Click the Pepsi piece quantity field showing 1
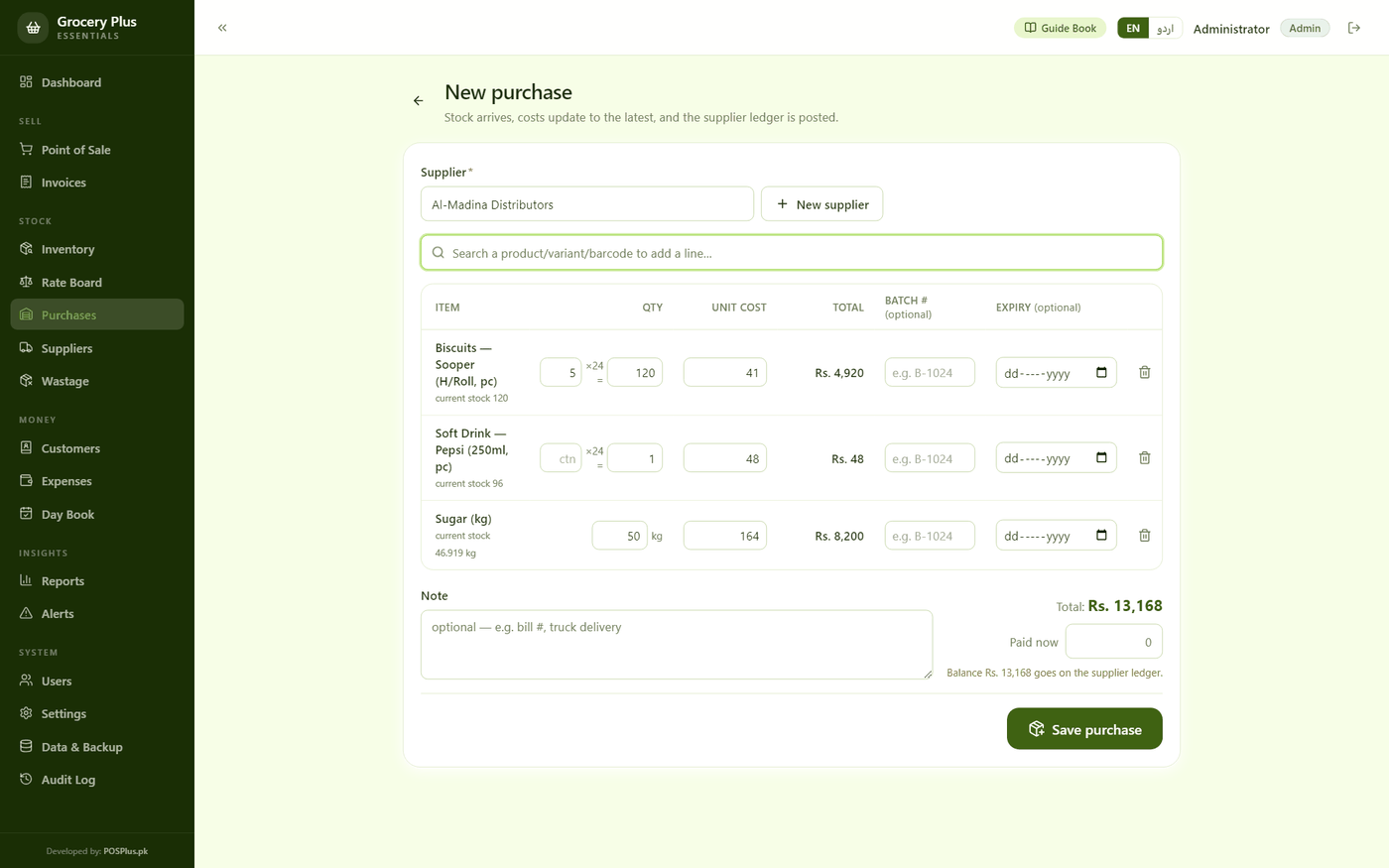 (x=635, y=458)
